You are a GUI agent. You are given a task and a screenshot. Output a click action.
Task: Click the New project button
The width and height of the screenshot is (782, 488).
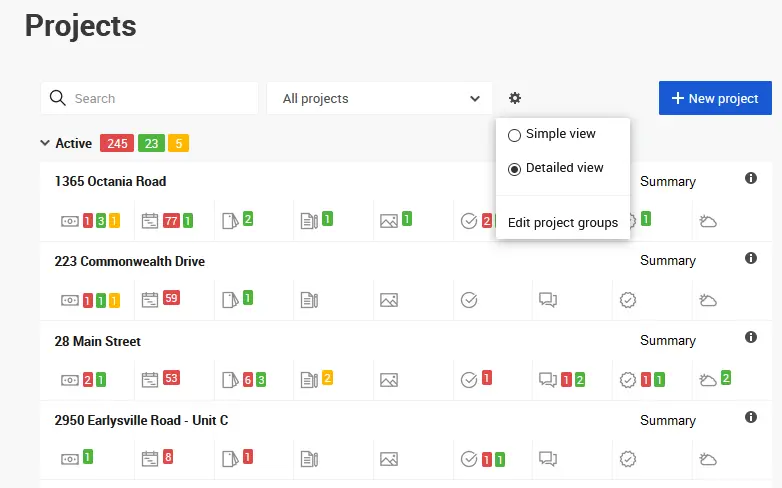(715, 98)
